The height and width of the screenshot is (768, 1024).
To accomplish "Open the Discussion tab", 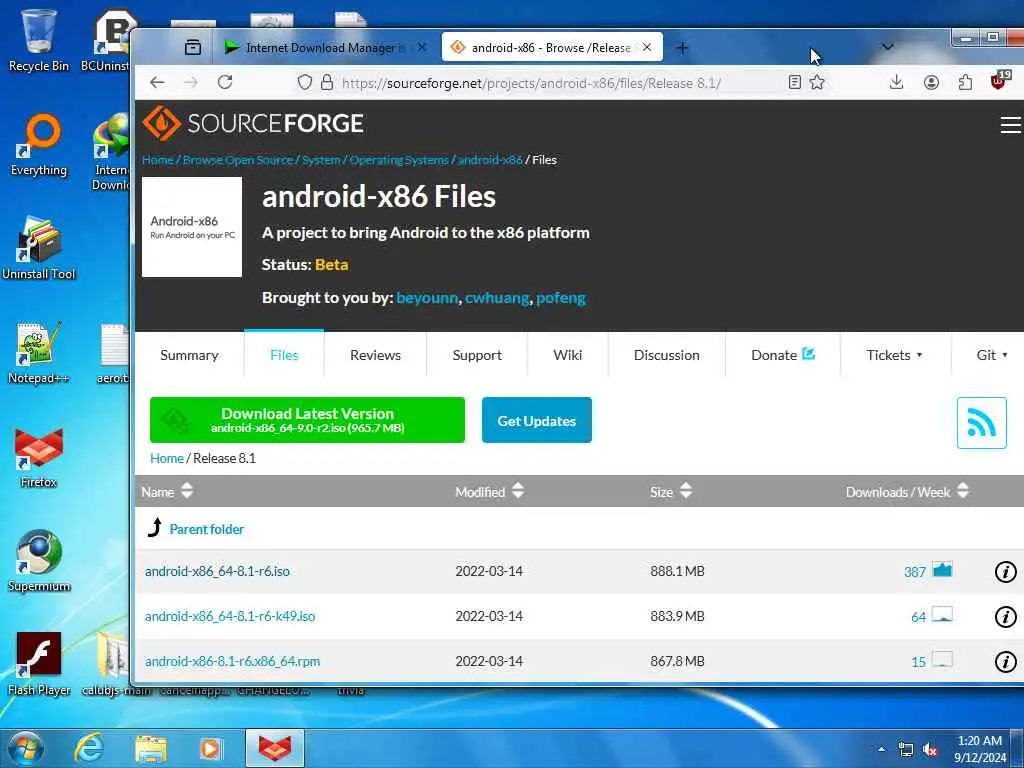I will [667, 355].
